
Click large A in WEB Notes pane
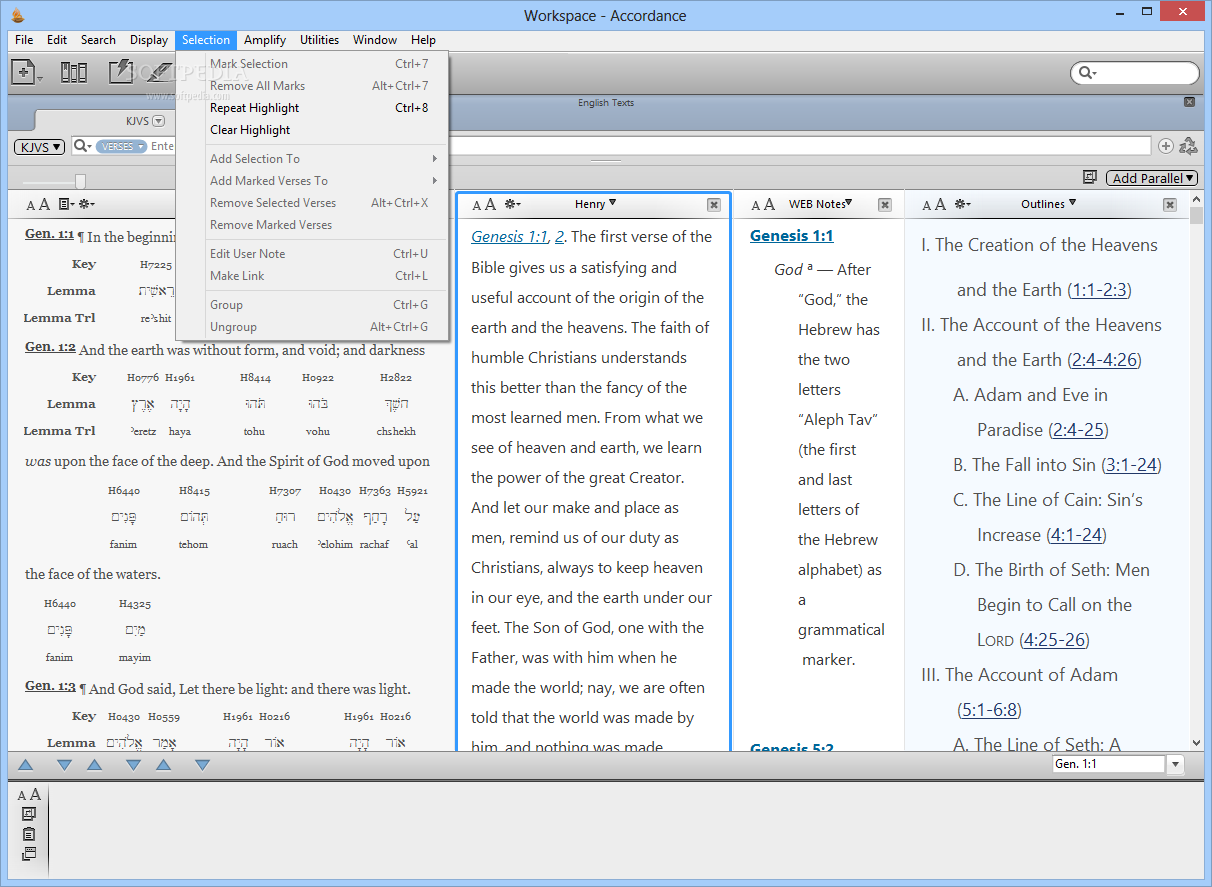(x=769, y=205)
